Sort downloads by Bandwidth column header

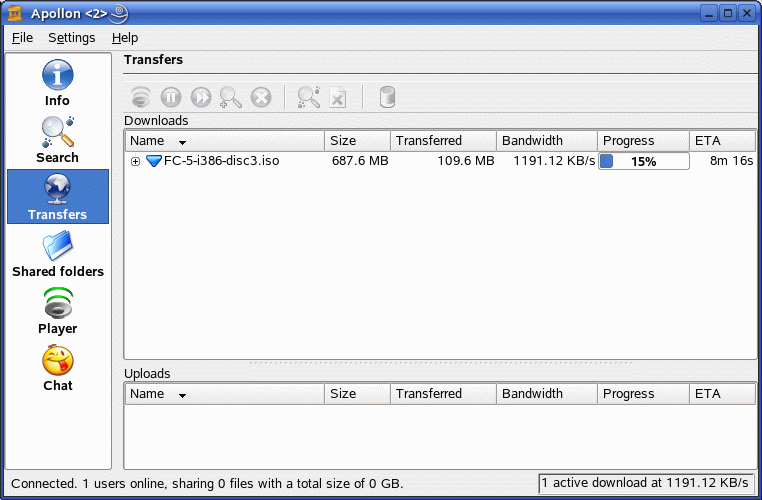pyautogui.click(x=546, y=141)
